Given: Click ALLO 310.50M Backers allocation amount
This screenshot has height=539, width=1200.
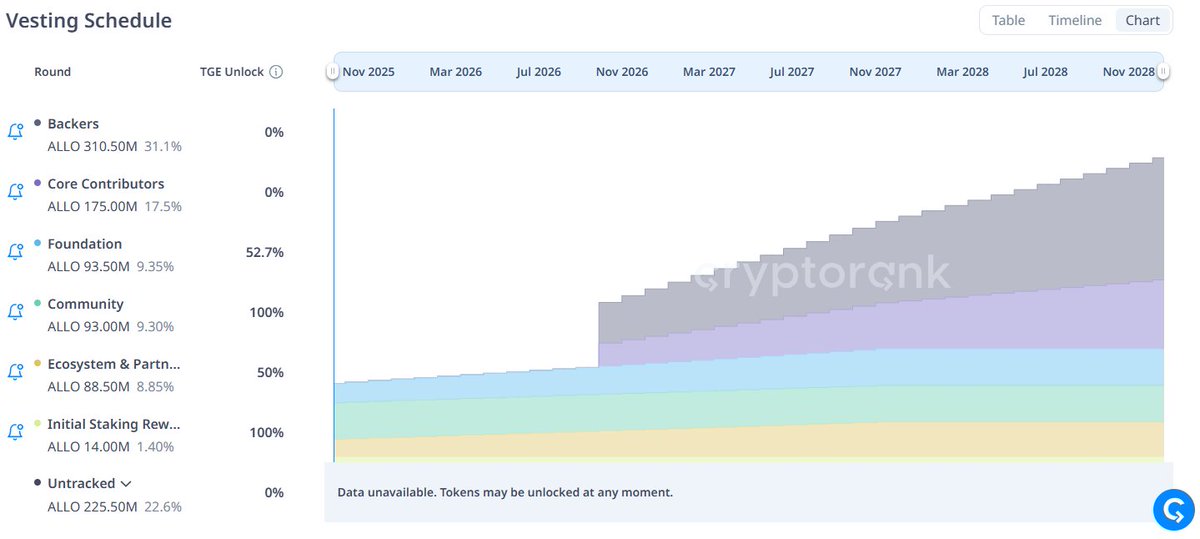Looking at the screenshot, I should (92, 146).
